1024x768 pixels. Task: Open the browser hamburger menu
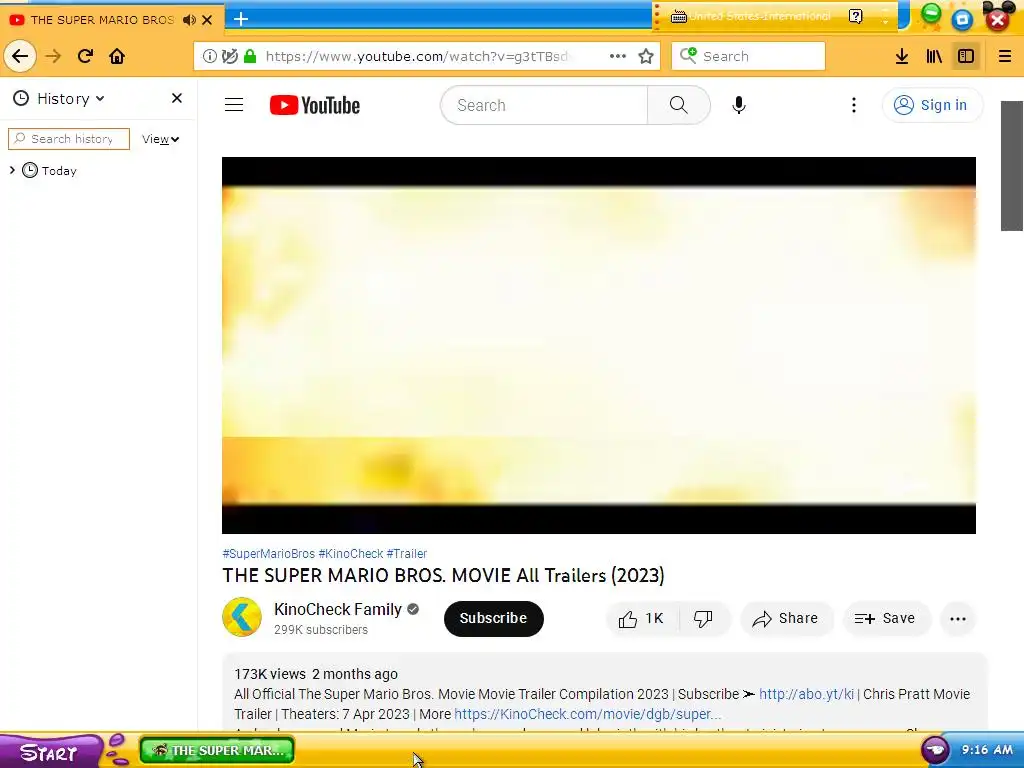coord(1004,56)
